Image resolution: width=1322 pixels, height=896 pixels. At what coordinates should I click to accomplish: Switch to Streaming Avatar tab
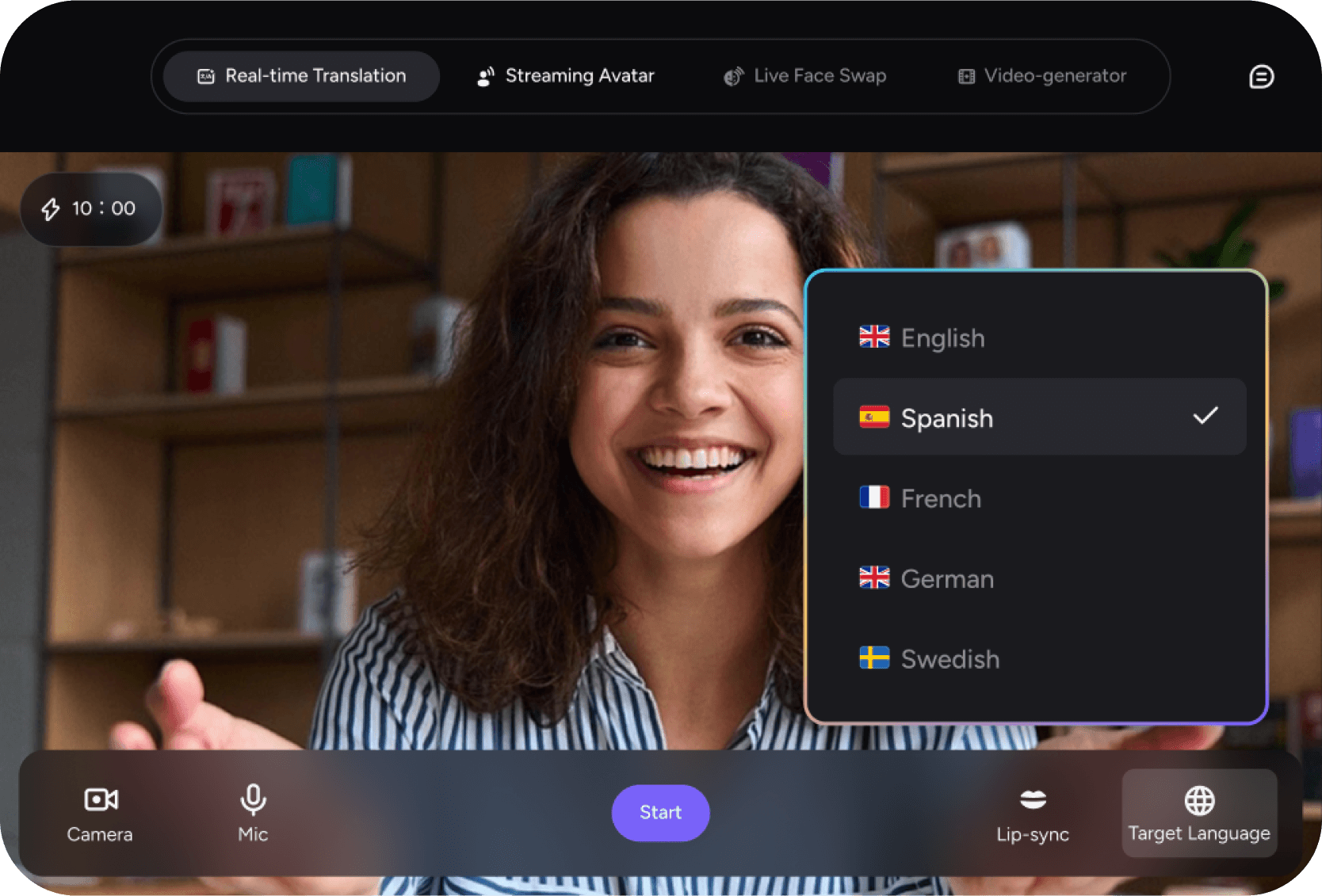pos(566,76)
